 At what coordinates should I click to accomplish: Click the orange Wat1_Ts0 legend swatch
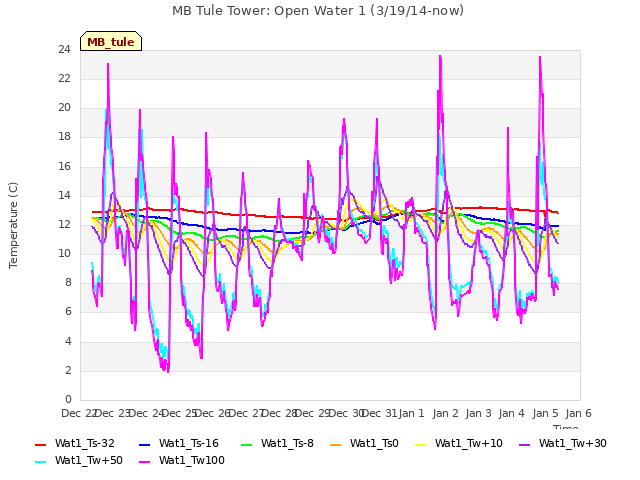[x=336, y=444]
